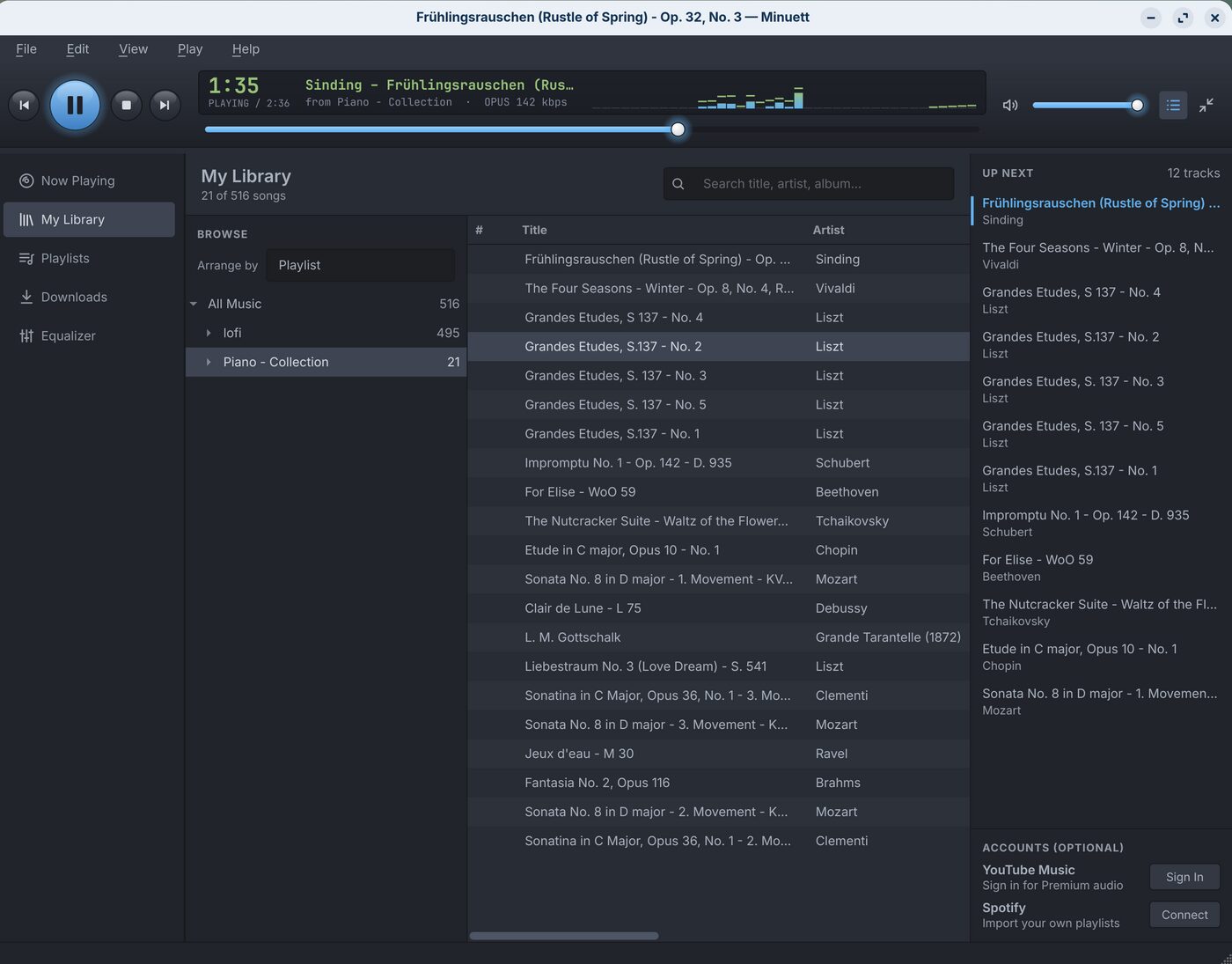Click the 1:35 elapsed time display
1232x964 pixels.
[x=233, y=85]
